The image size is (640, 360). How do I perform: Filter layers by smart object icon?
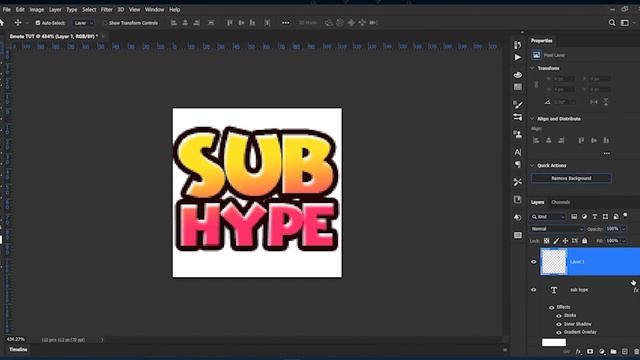pos(616,217)
